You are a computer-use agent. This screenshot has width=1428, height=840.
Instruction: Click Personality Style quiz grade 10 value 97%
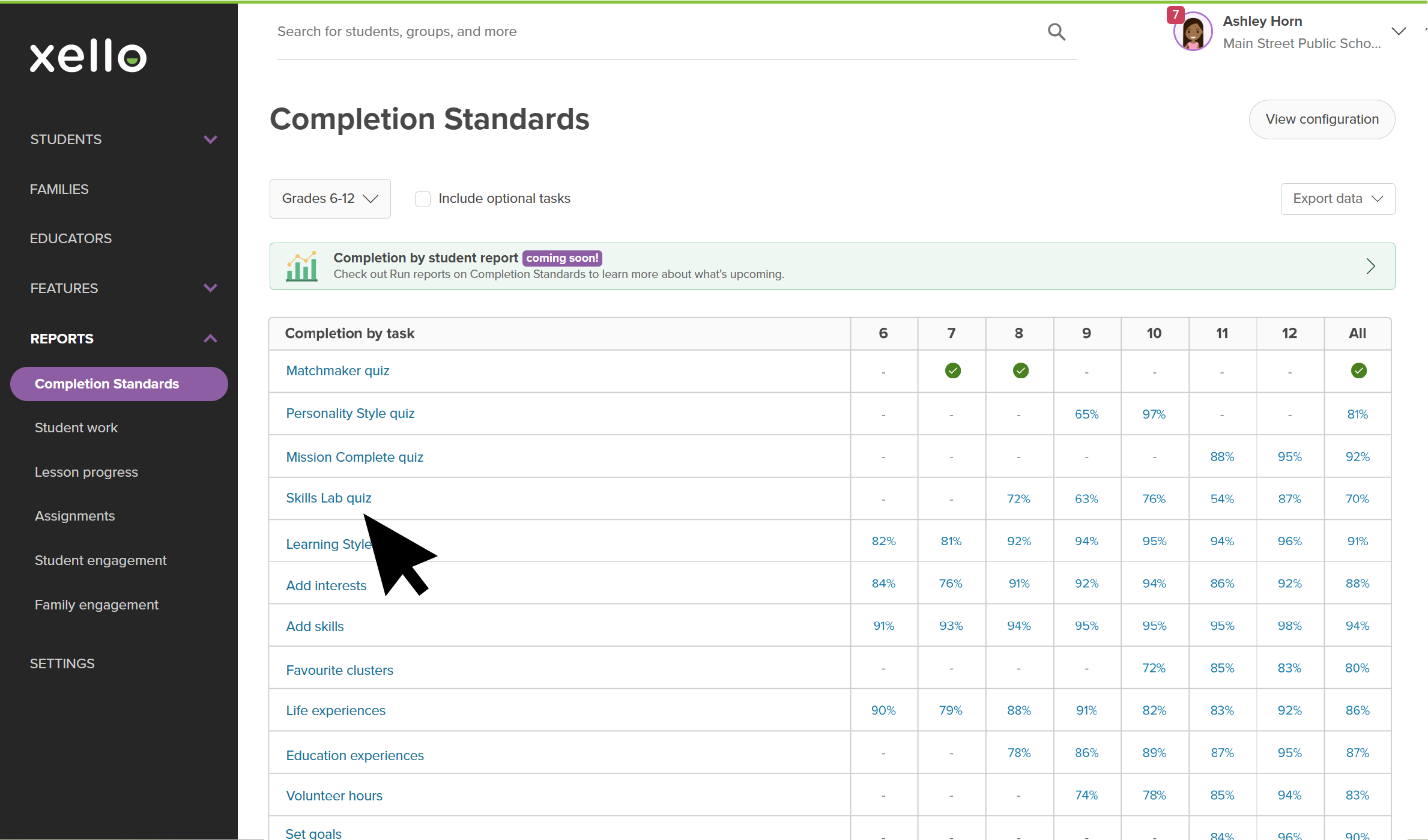(x=1154, y=414)
